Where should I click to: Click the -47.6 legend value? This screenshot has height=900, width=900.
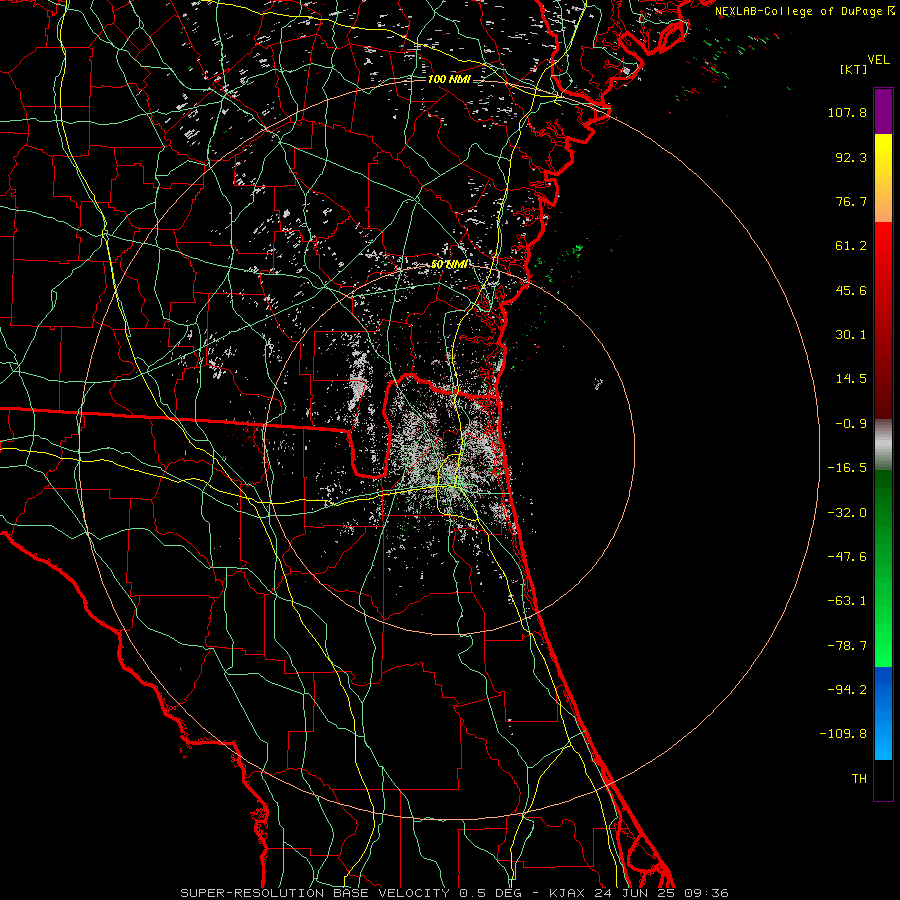coord(847,557)
